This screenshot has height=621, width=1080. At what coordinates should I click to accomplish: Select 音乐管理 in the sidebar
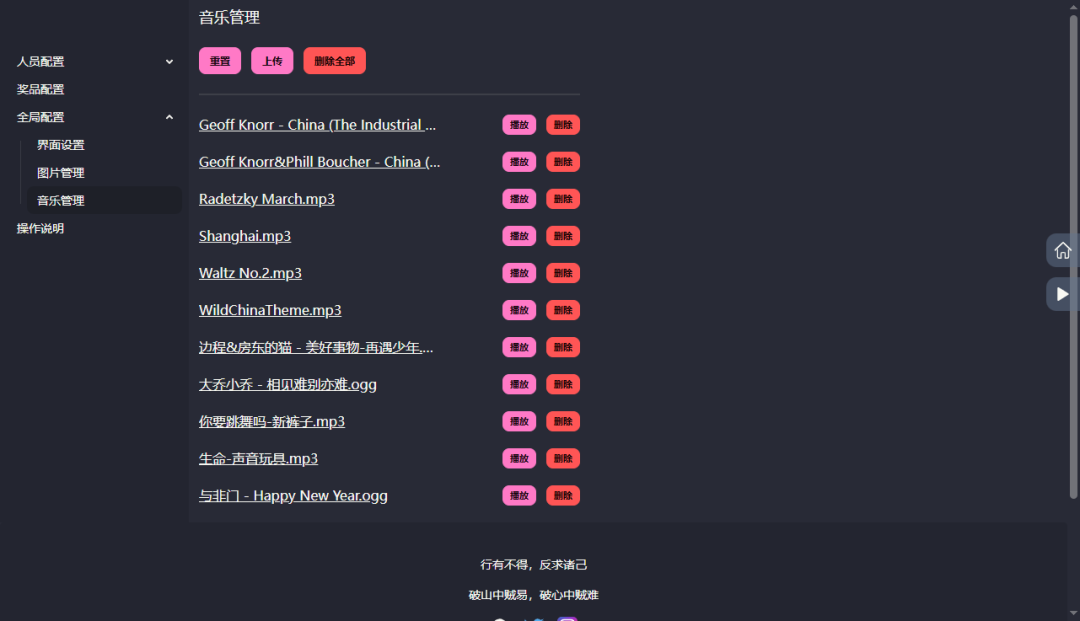(61, 200)
